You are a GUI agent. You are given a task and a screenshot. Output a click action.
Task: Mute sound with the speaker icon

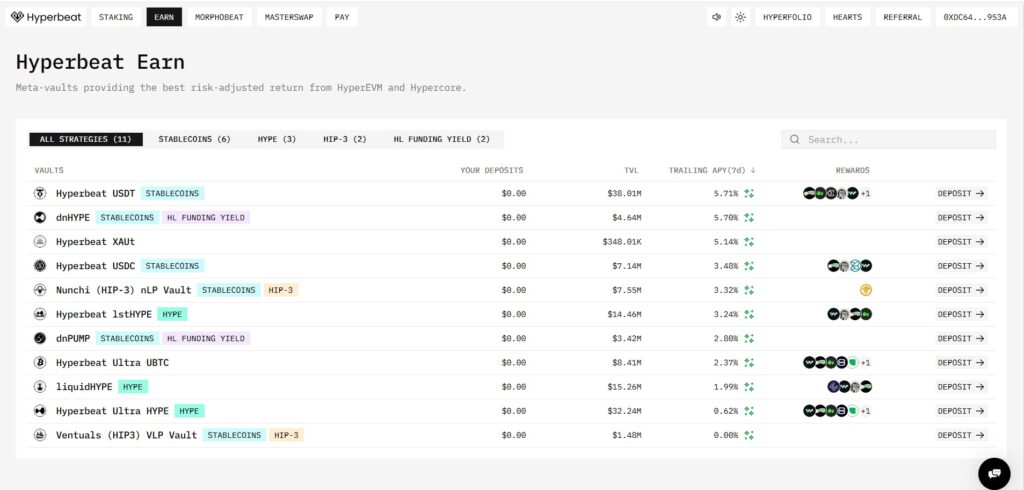716,17
